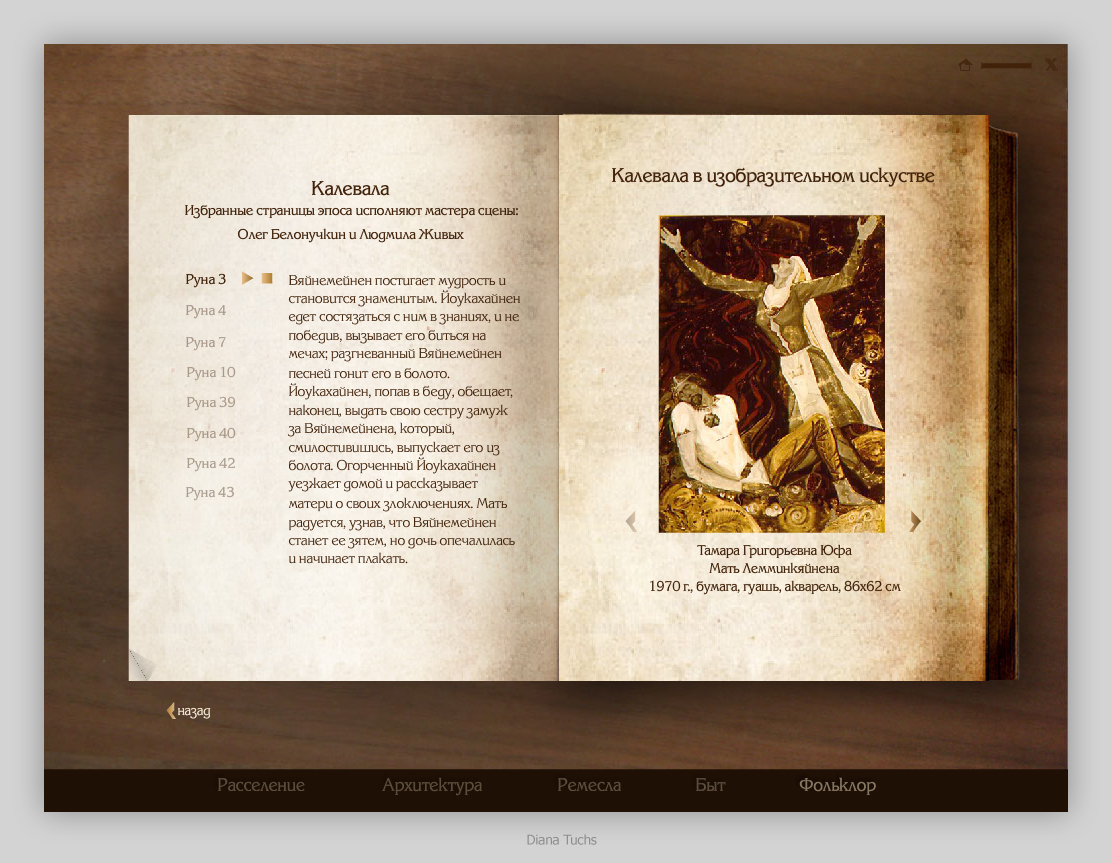Open the Быт section
1112x863 pixels.
click(710, 785)
